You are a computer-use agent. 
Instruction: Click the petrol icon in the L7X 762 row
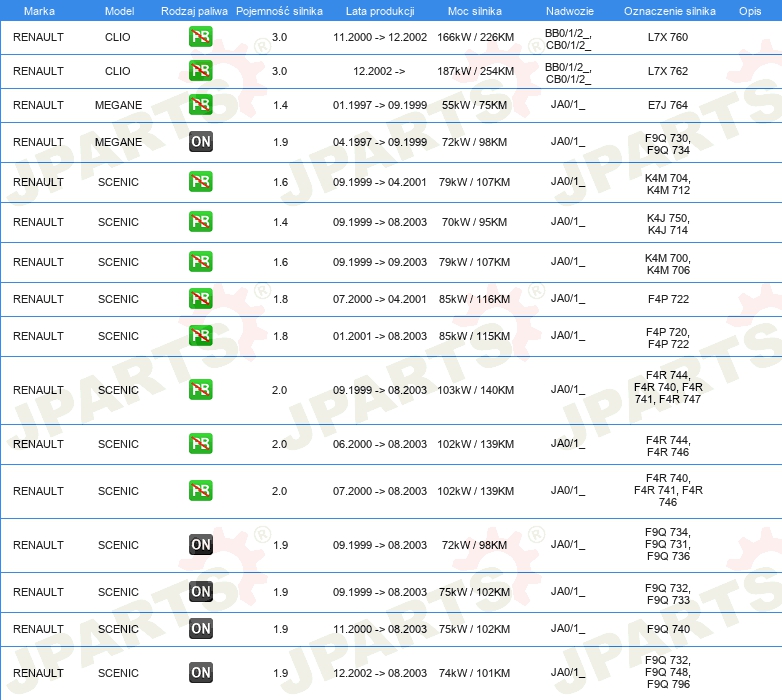tap(200, 71)
